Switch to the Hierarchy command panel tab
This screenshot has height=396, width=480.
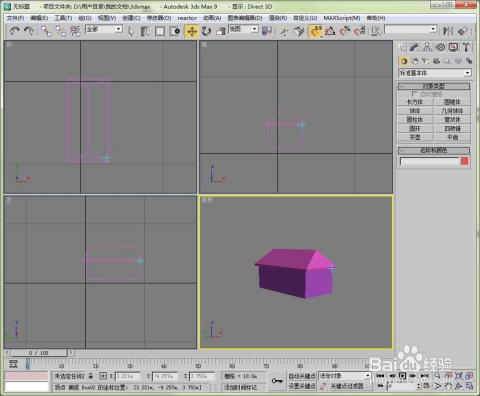[427, 47]
